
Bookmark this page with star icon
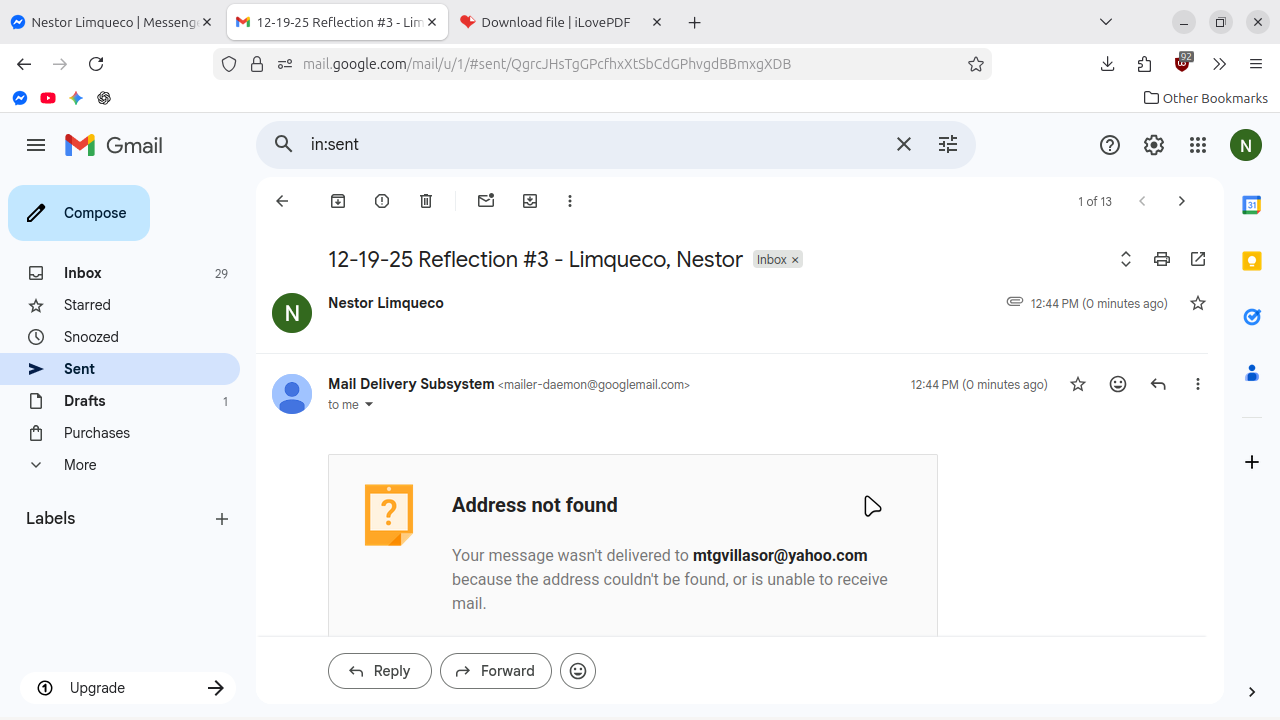click(x=976, y=64)
